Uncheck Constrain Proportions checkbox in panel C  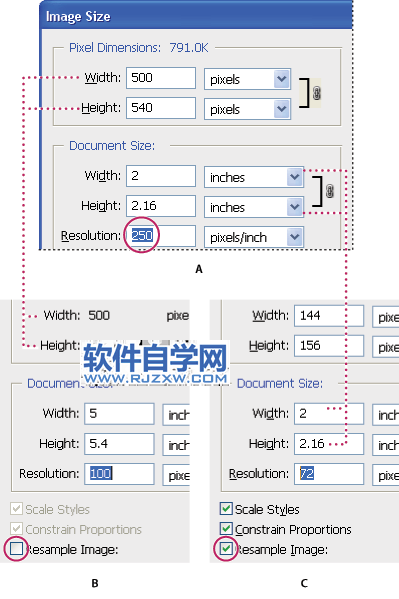[226, 529]
